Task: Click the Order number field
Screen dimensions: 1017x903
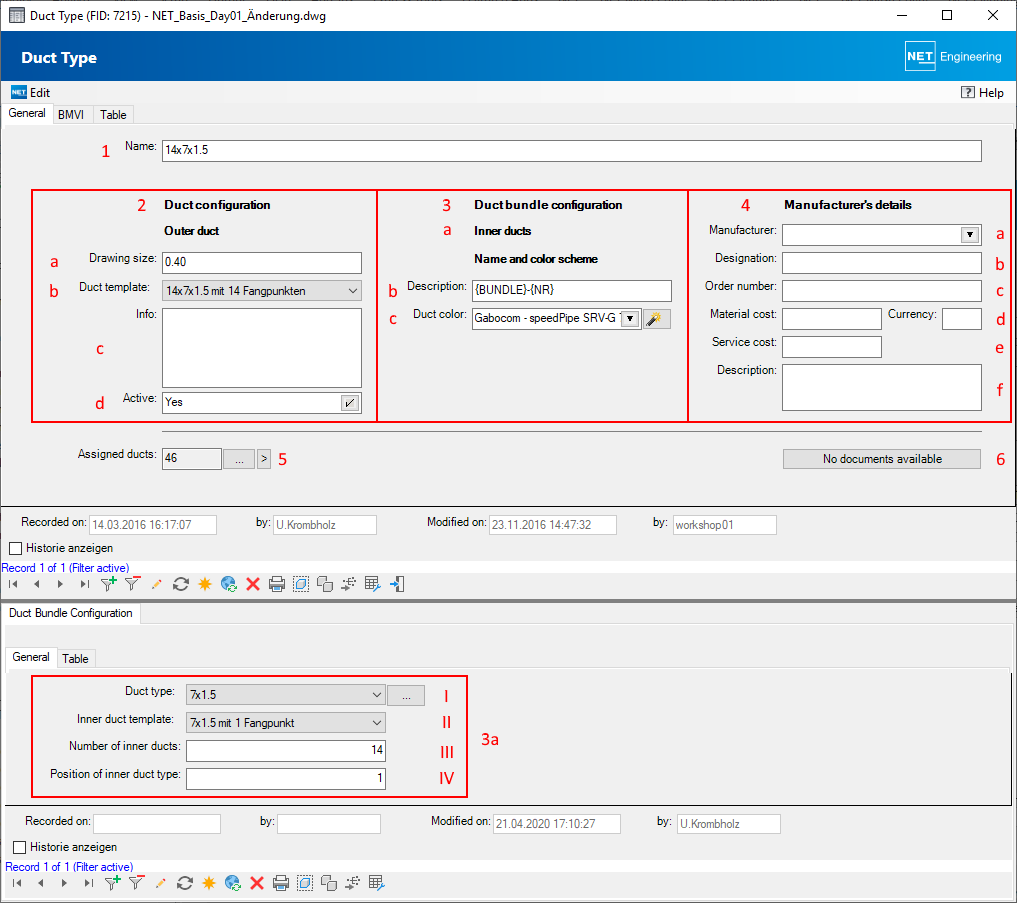Action: (x=881, y=291)
